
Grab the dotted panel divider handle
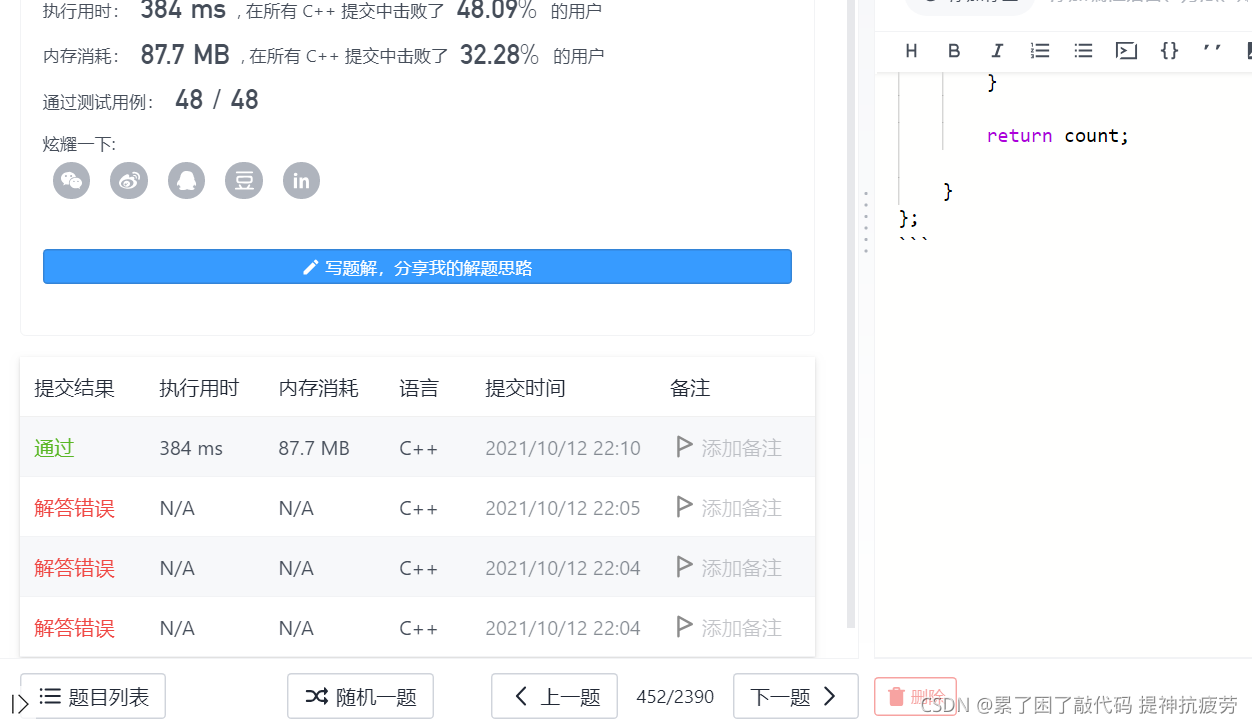(866, 222)
